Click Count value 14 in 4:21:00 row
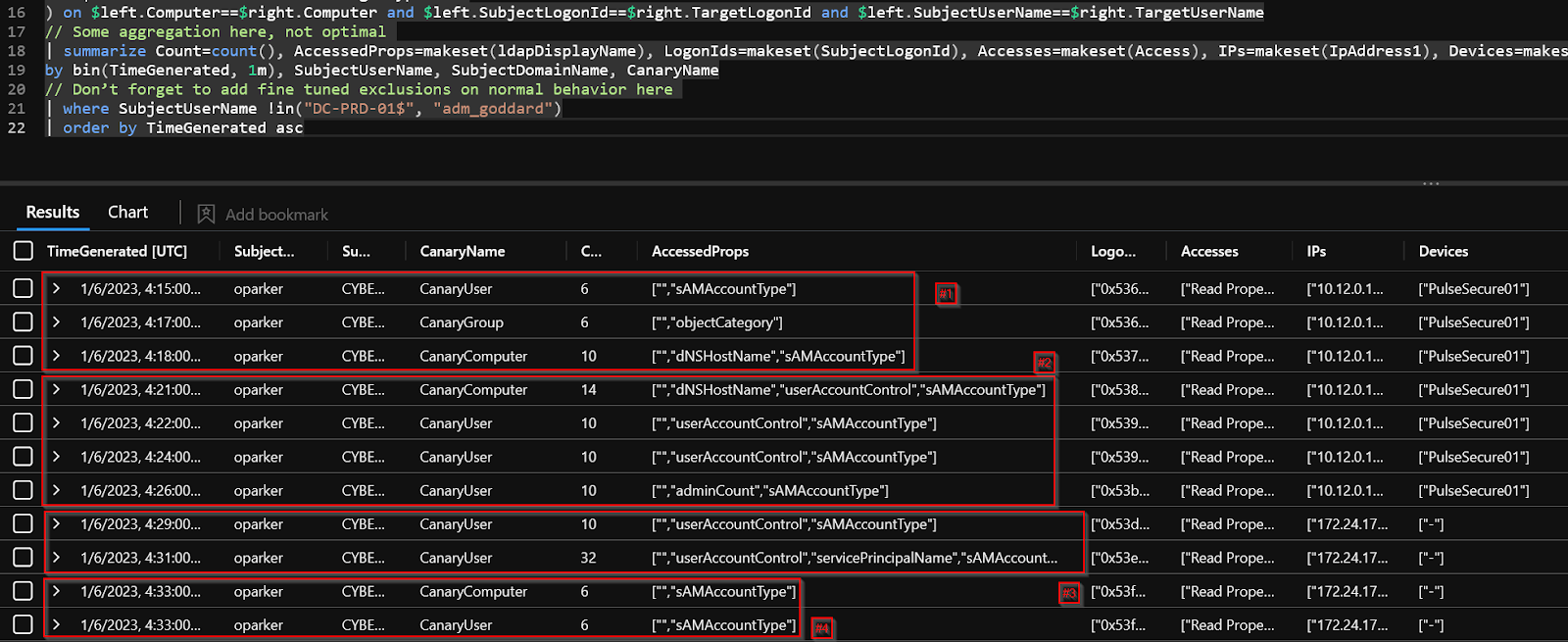Screen dimensions: 1568x642 [588, 389]
